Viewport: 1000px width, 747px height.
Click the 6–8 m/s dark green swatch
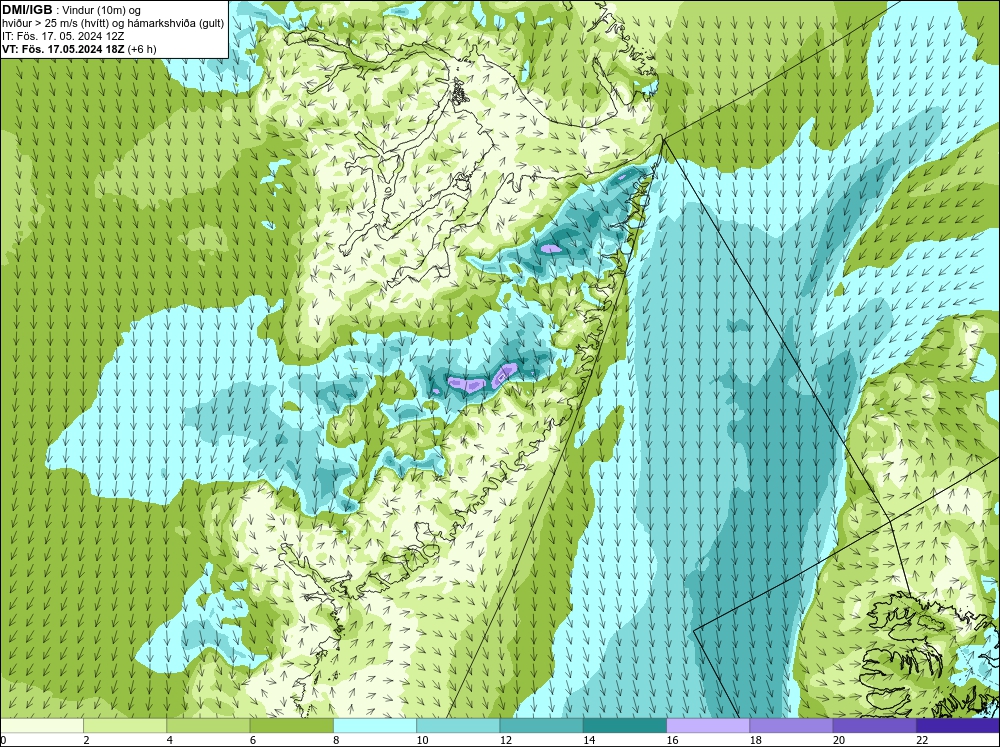pyautogui.click(x=291, y=725)
